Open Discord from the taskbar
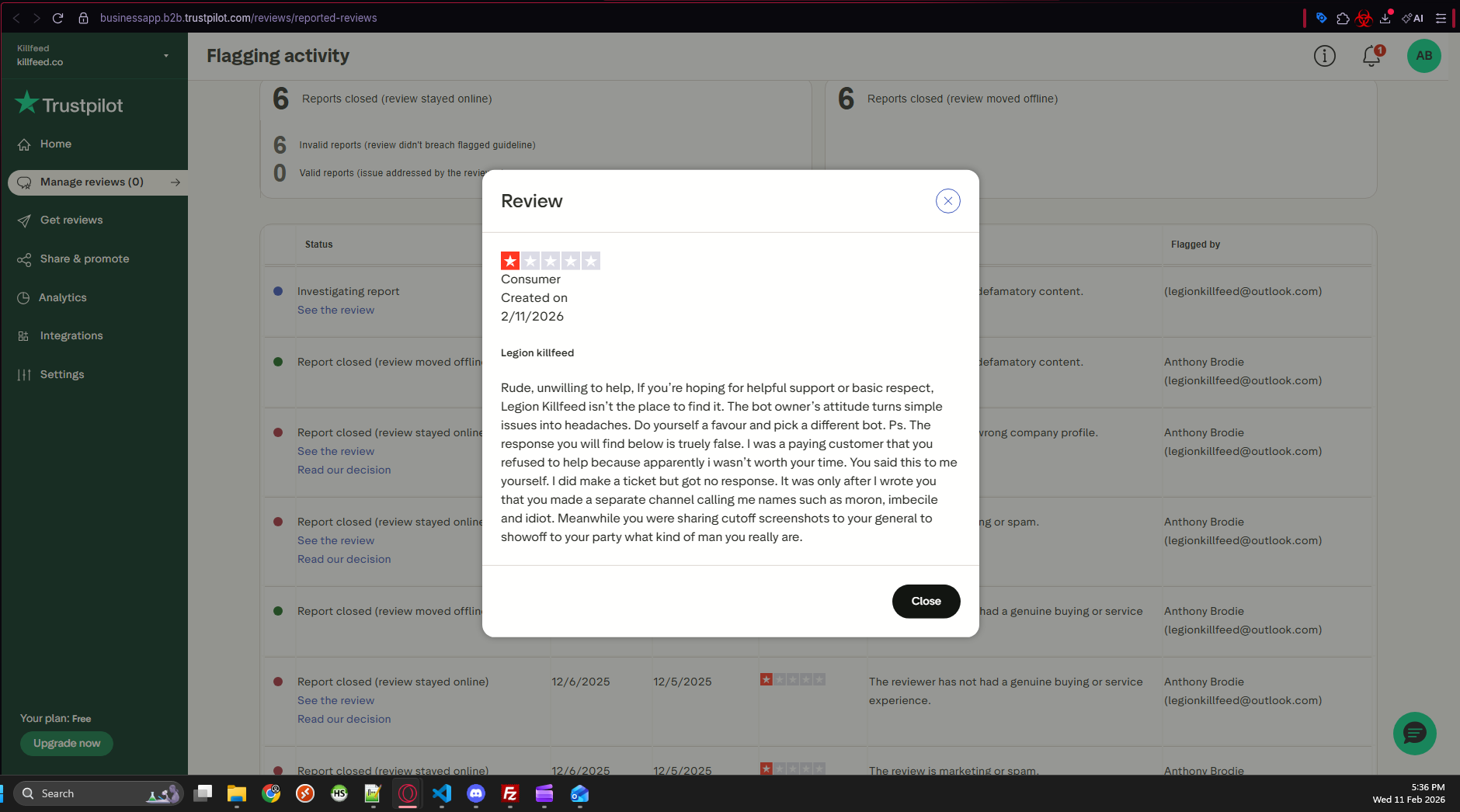Screen dimensions: 1460x812 pyautogui.click(x=476, y=793)
